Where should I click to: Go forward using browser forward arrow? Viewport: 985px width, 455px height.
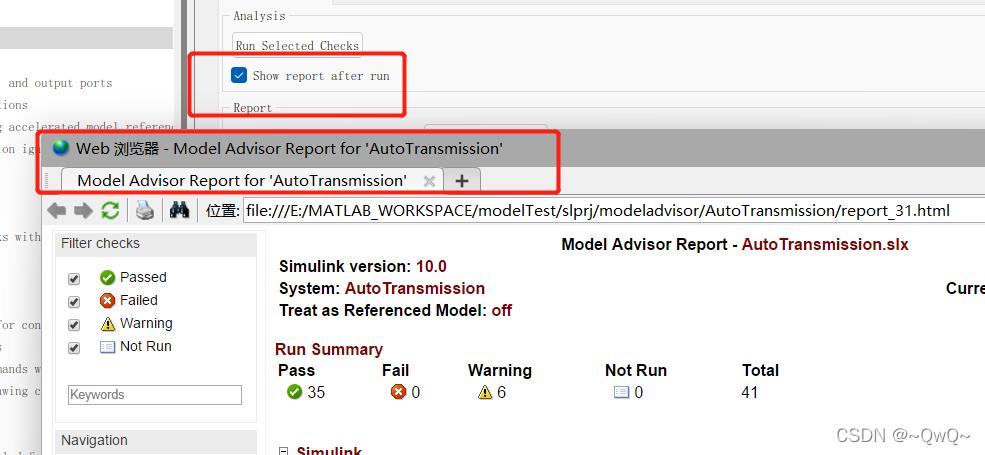(x=83, y=211)
